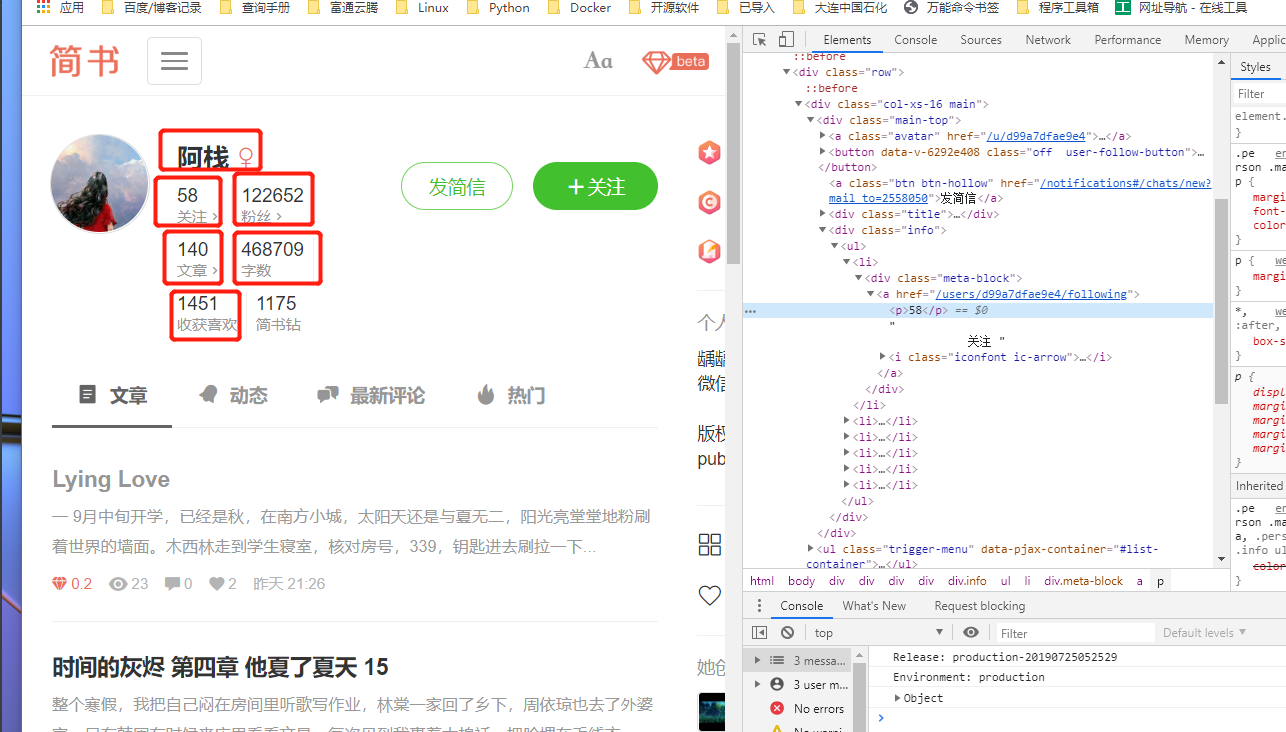Select the 热门 tab on profile

coord(511,396)
